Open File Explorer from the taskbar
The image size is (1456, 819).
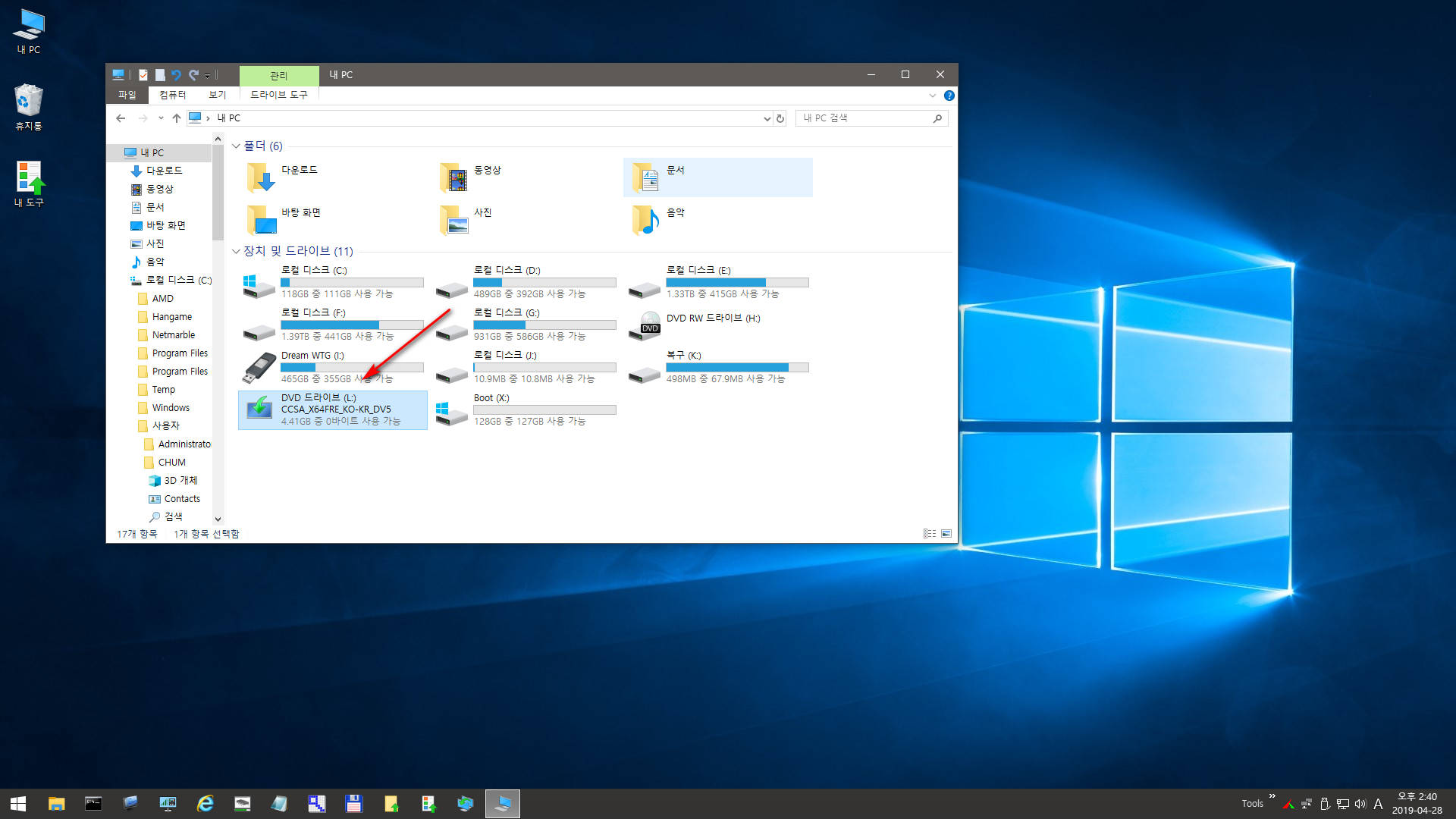point(56,804)
